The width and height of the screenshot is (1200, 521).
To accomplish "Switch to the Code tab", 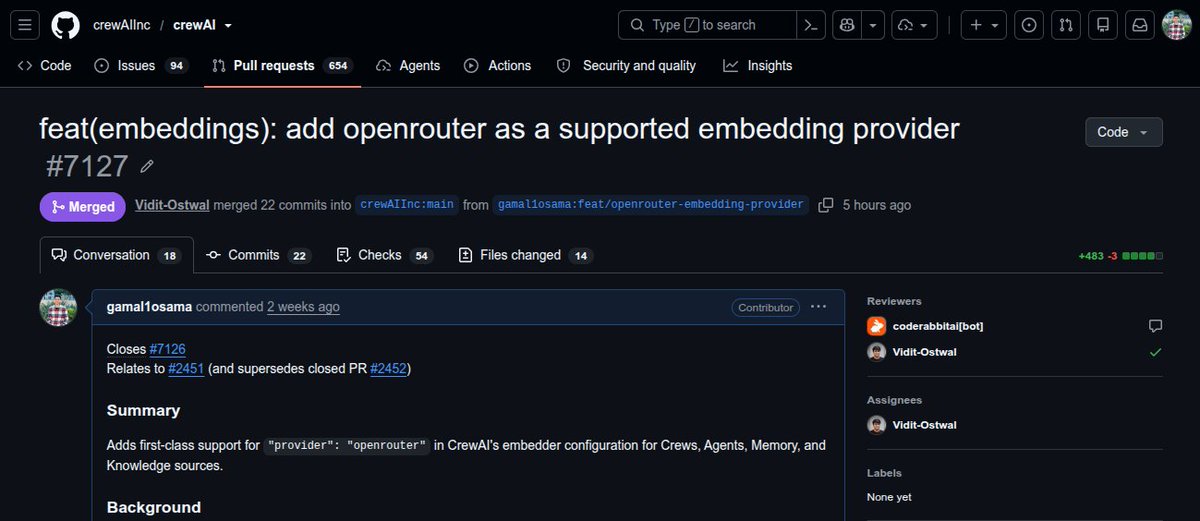I will point(45,65).
